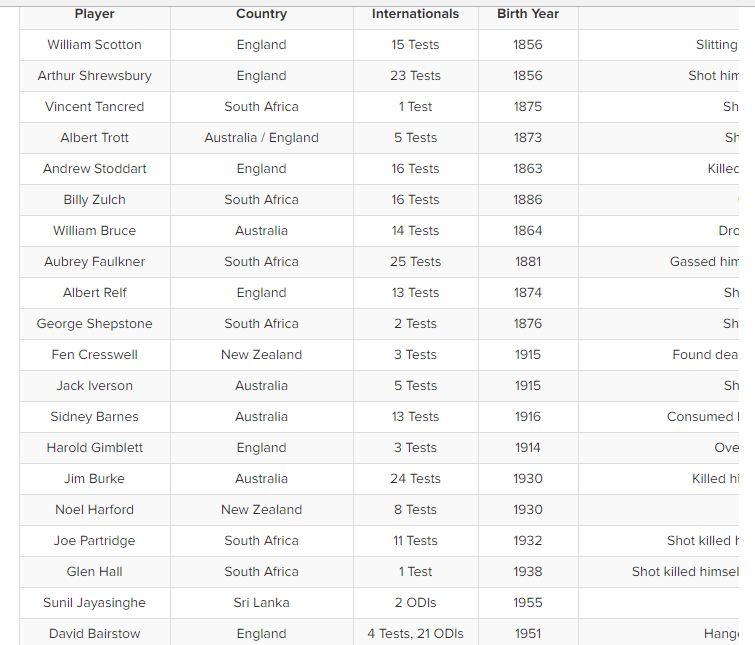The image size is (755, 645).
Task: Select Billy Zulch's birth year 1886
Action: (528, 200)
